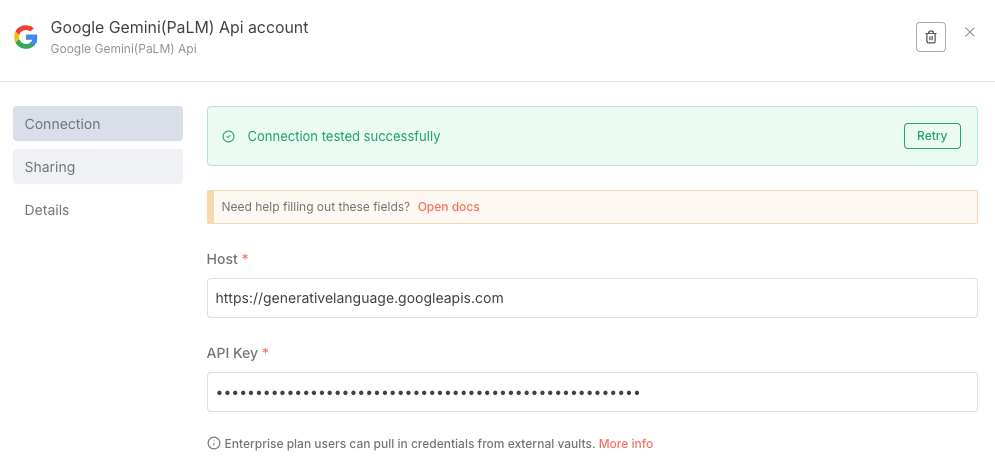The width and height of the screenshot is (995, 471).
Task: Click the info icon beside Enterprise plan note
Action: pyautogui.click(x=214, y=443)
